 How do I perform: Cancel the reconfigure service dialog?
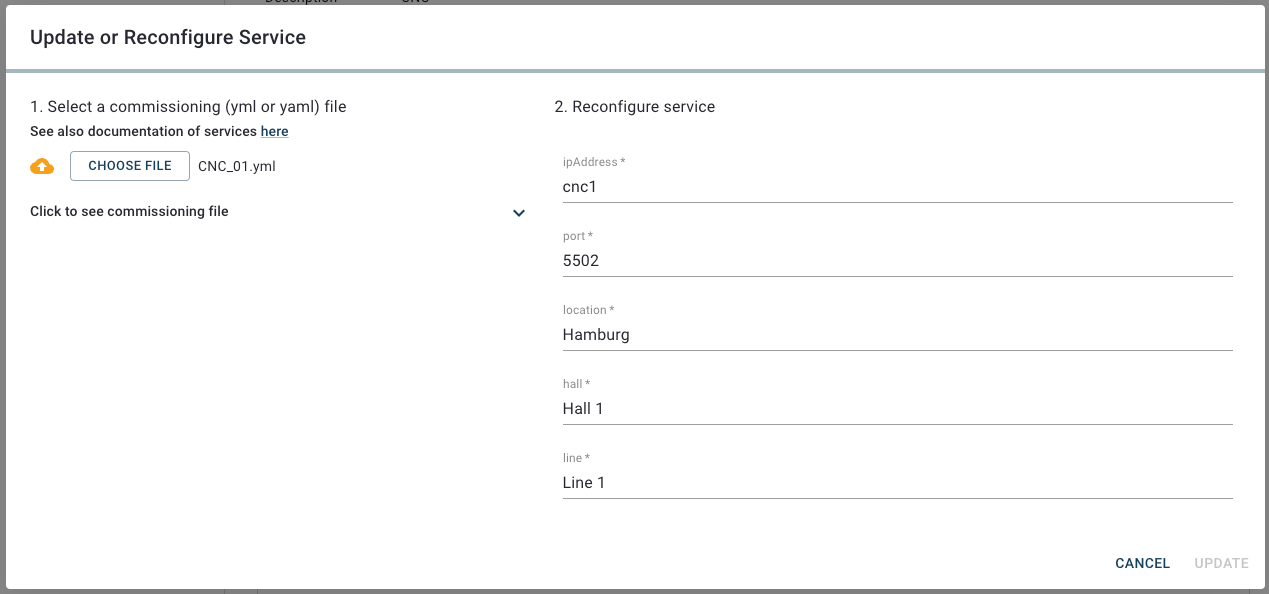[1142, 563]
